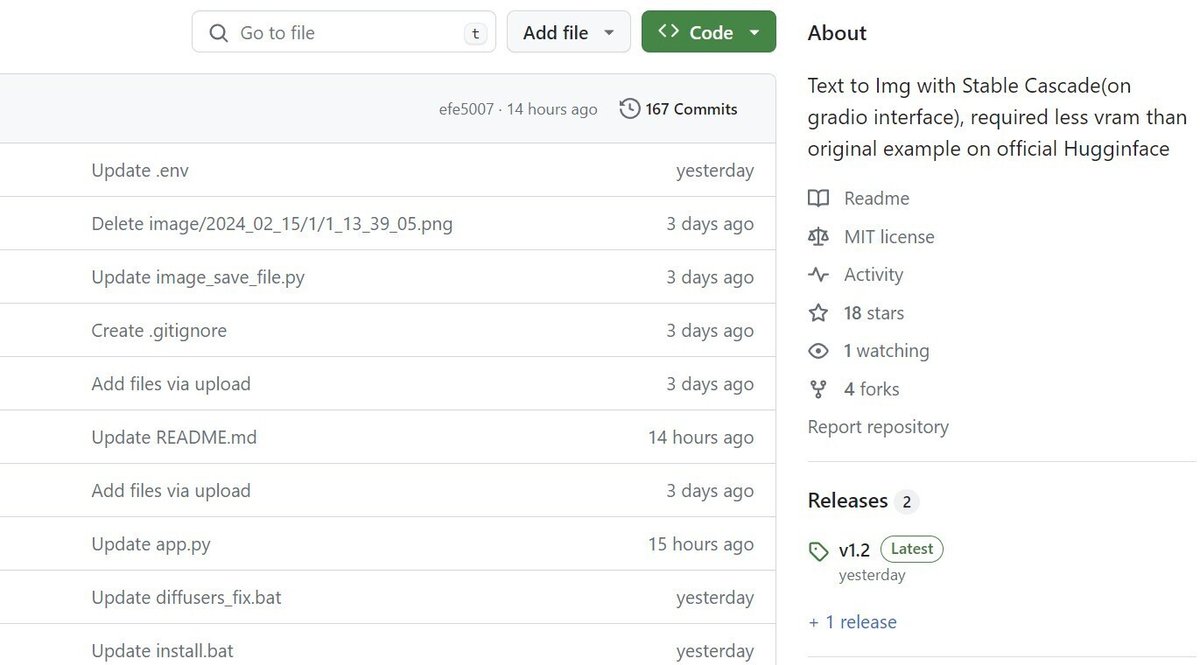
Task: Open the Activity link
Action: point(873,275)
